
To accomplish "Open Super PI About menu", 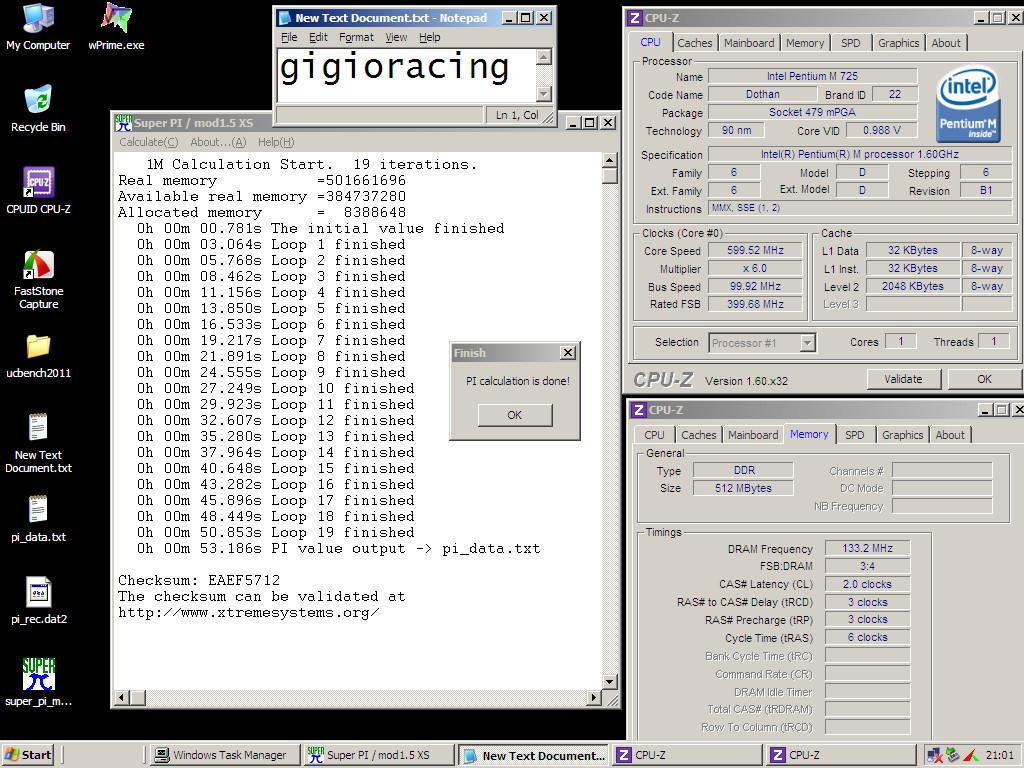I will point(218,142).
